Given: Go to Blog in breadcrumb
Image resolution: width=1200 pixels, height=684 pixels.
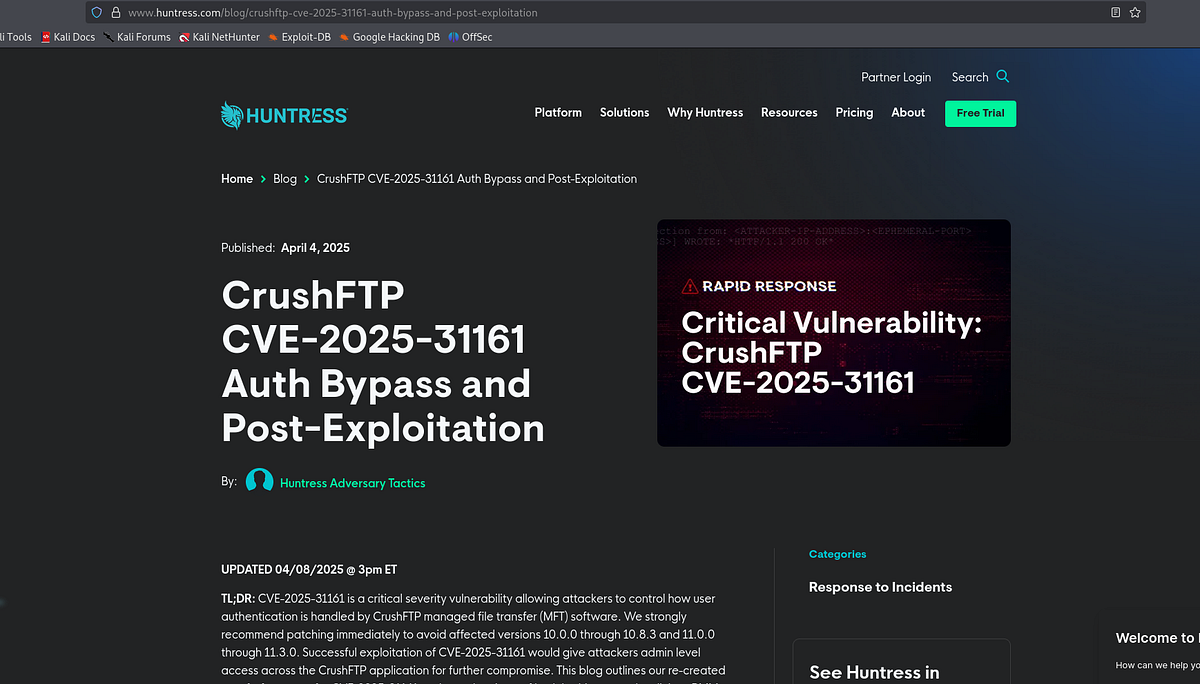Looking at the screenshot, I should coord(285,179).
